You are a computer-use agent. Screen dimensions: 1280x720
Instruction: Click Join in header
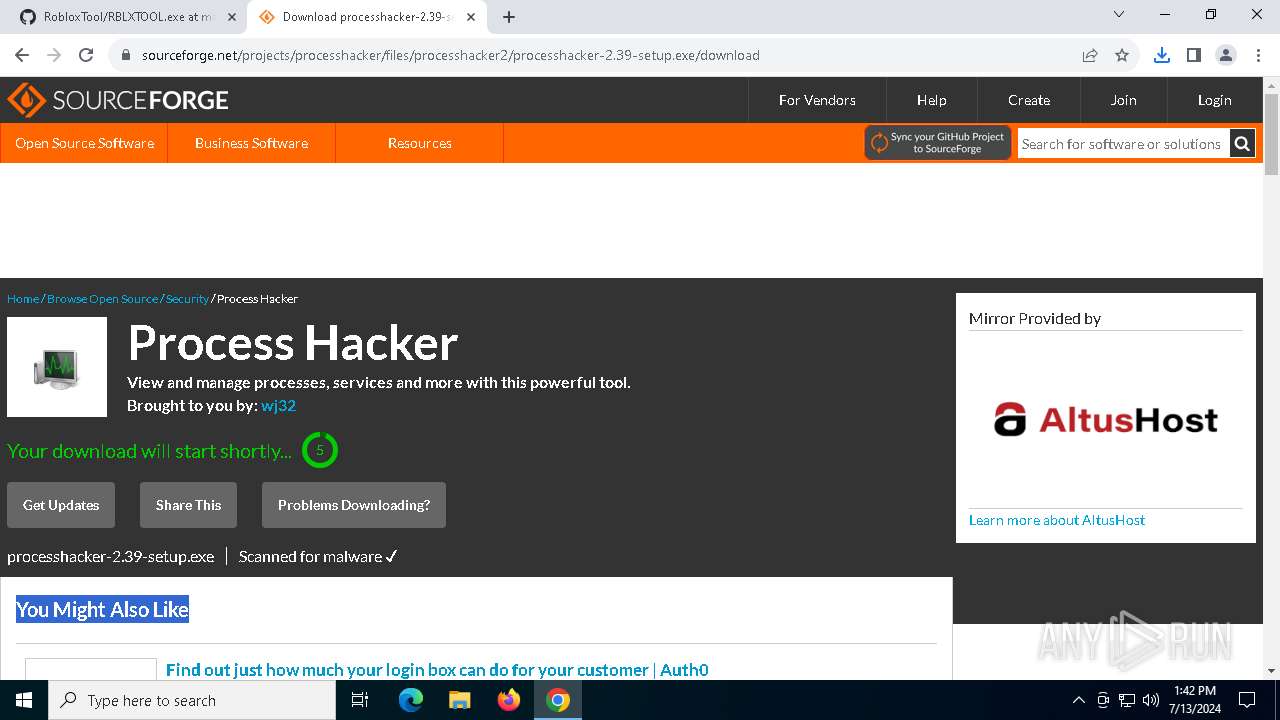tap(1123, 100)
